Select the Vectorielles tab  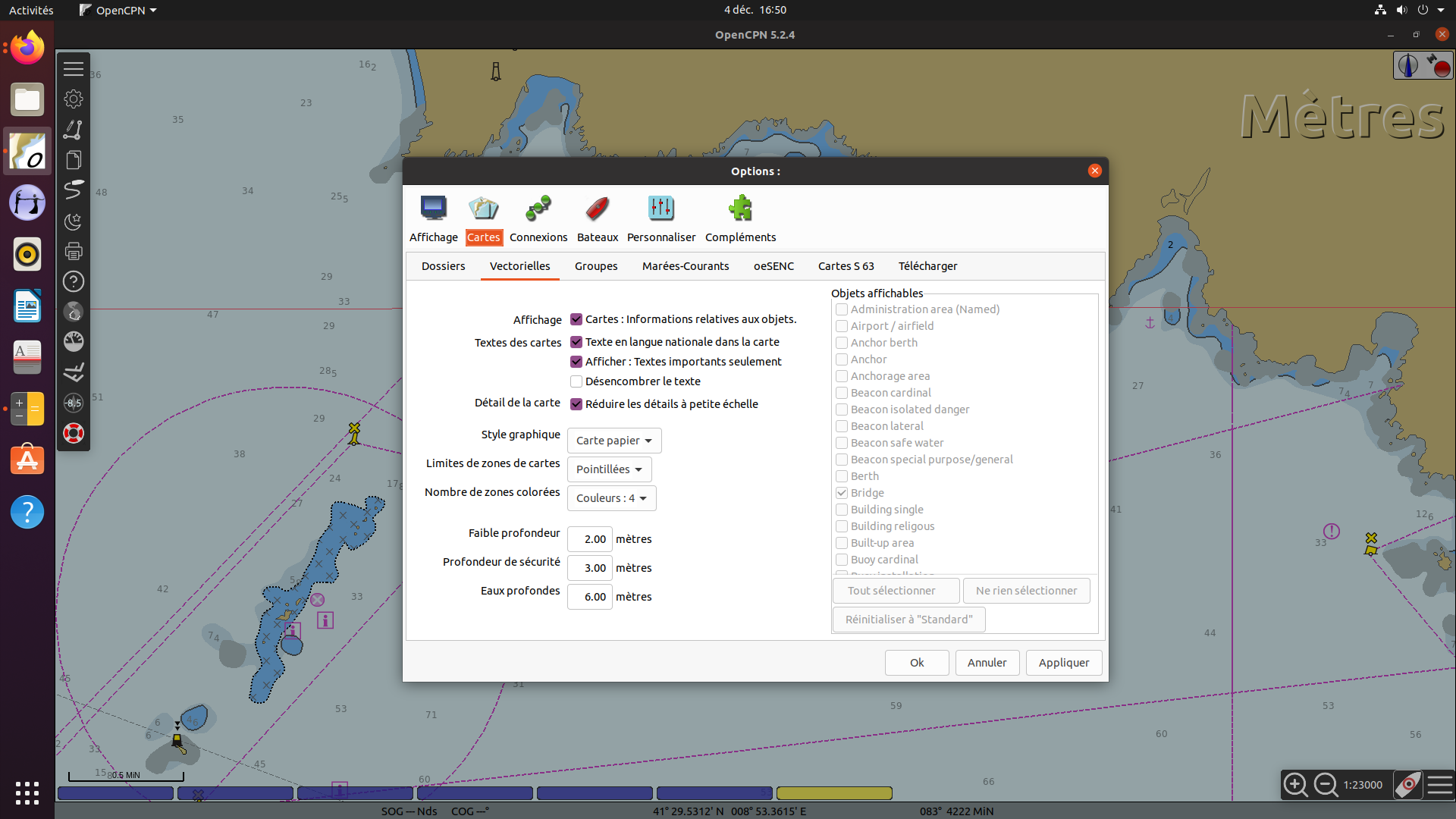click(520, 266)
